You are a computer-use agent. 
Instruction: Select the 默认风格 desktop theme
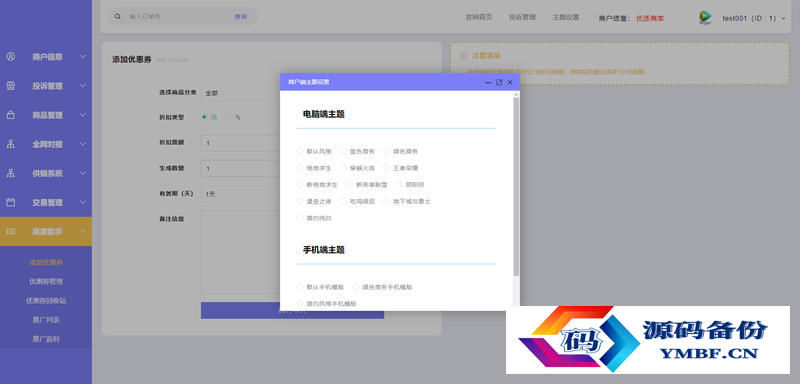tap(300, 151)
